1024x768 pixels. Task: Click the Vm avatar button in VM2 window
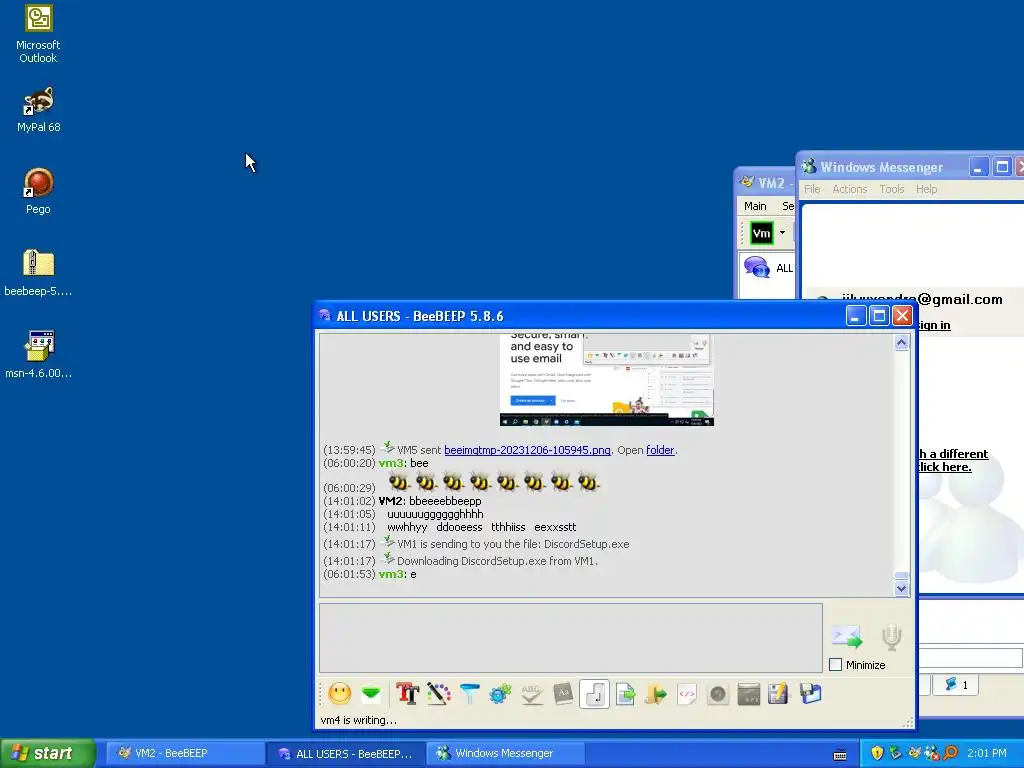pyautogui.click(x=761, y=233)
